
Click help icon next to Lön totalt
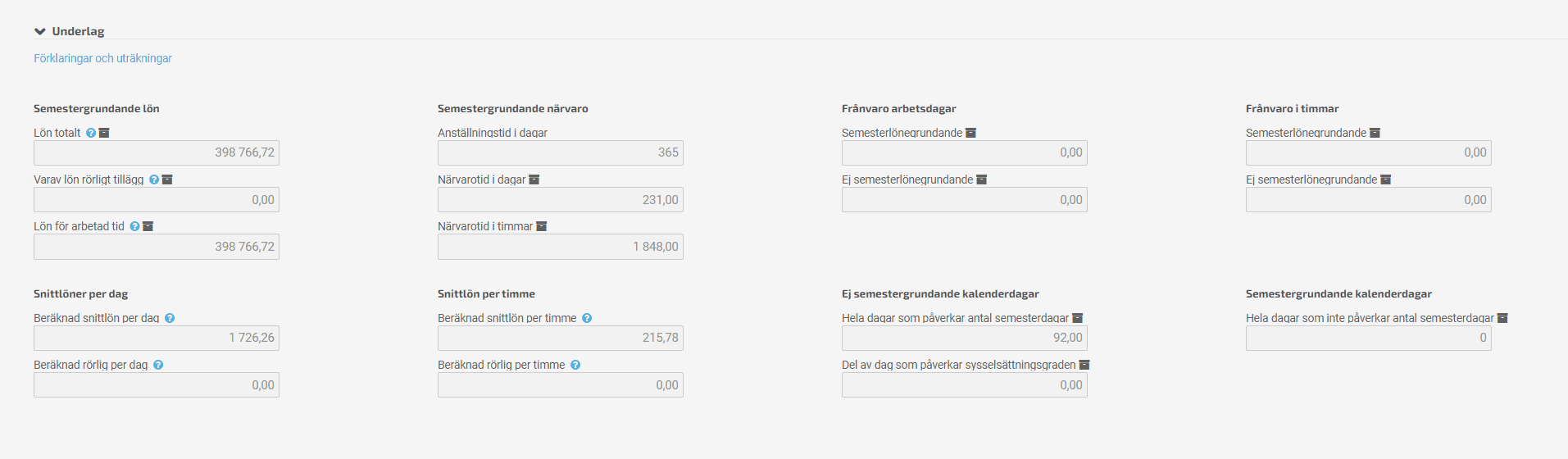91,133
